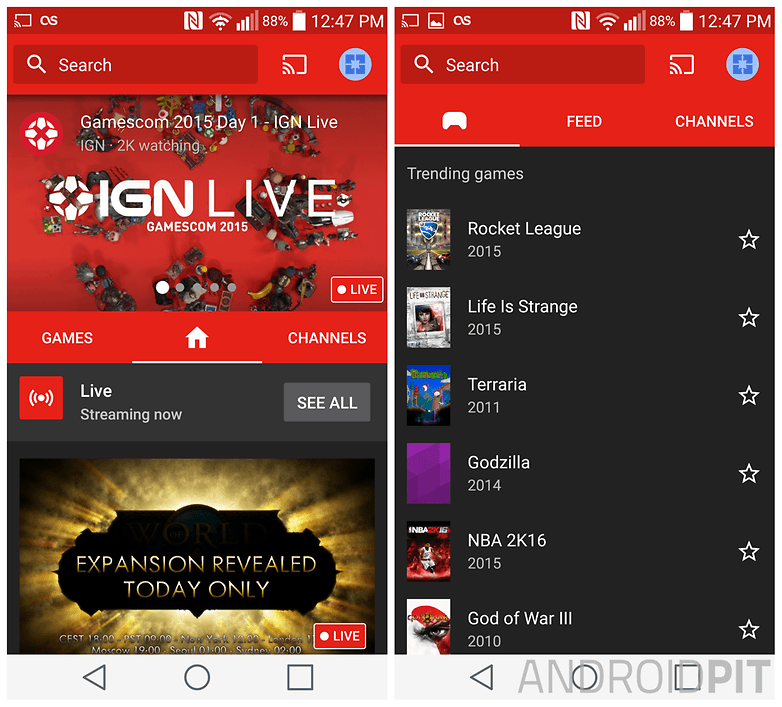Open the Terraria title text
The height and width of the screenshot is (707, 782).
pyautogui.click(x=497, y=384)
